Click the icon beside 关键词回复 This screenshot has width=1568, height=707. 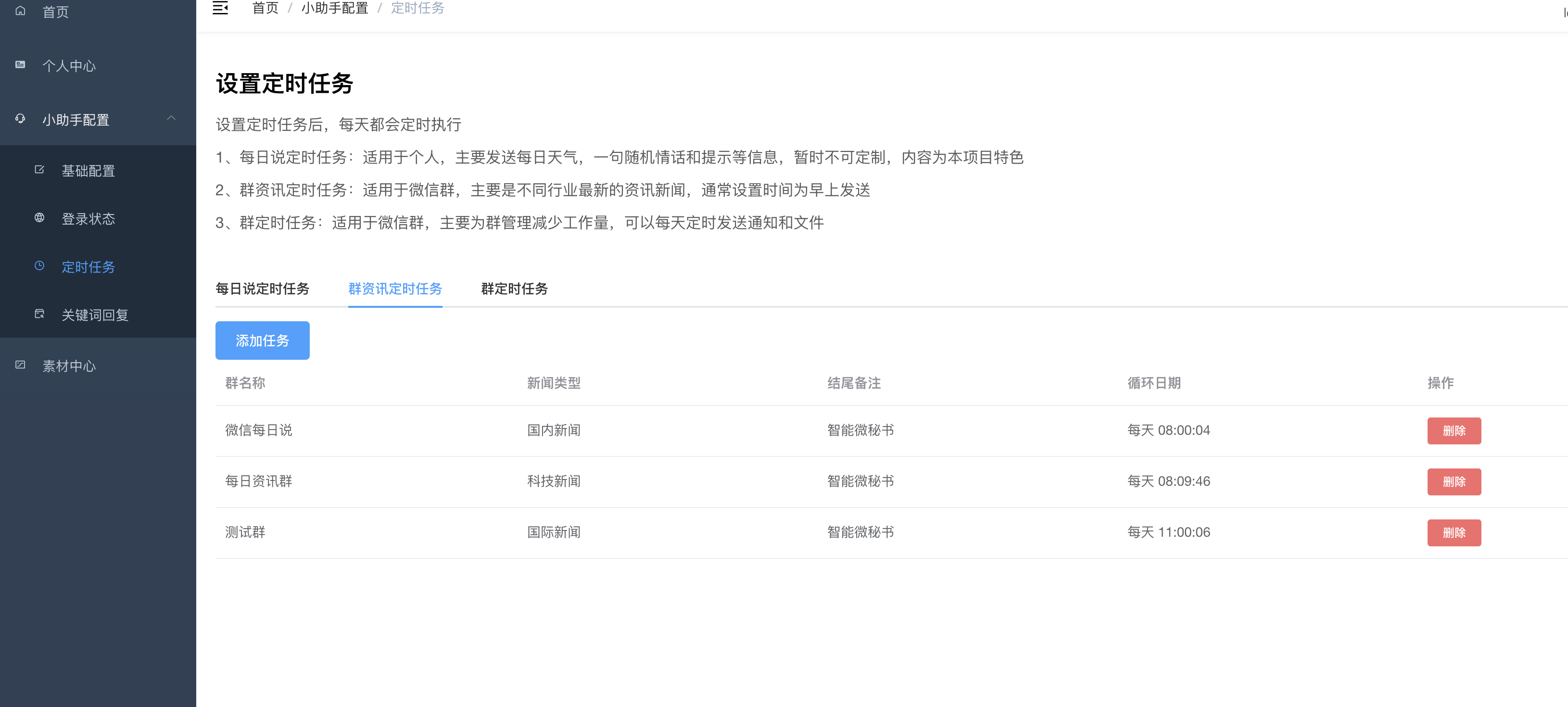coord(39,314)
